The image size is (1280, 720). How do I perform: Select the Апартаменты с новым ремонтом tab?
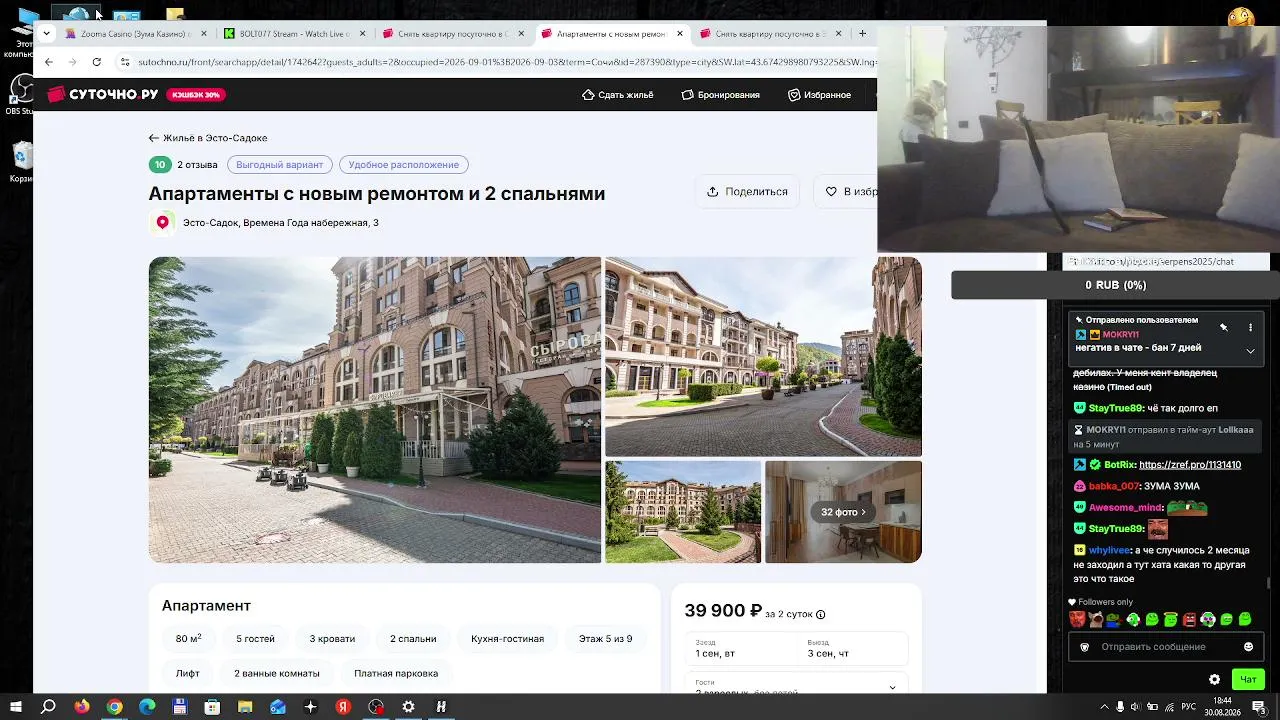pos(611,34)
